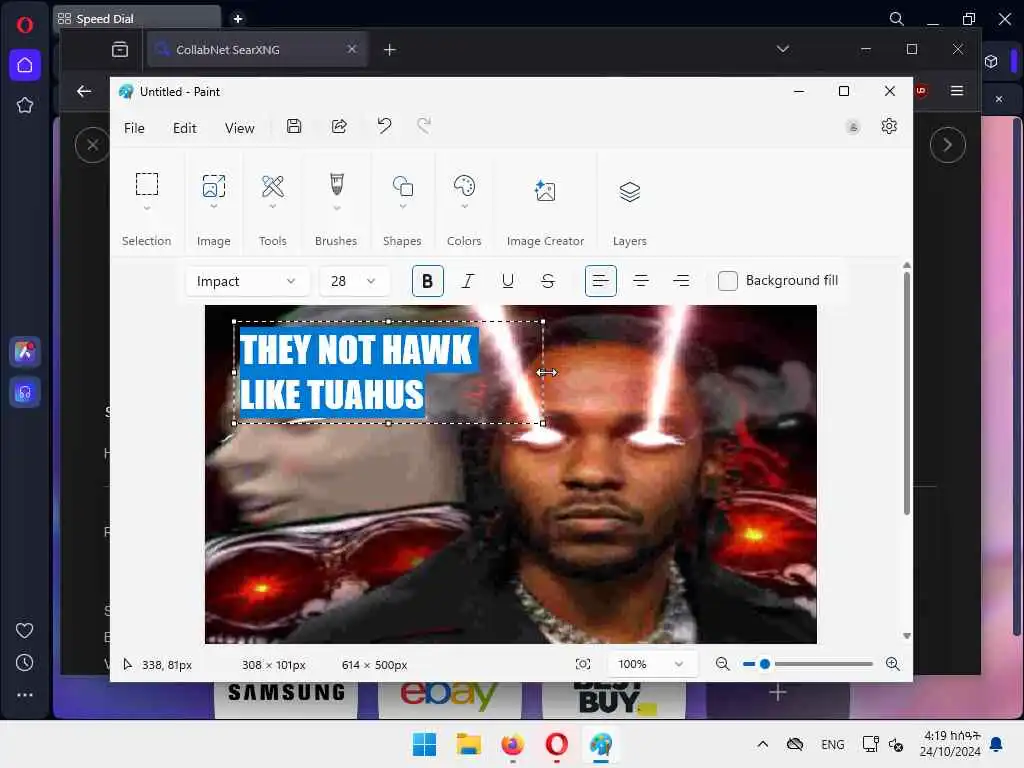Toggle Italic text formatting

point(468,281)
